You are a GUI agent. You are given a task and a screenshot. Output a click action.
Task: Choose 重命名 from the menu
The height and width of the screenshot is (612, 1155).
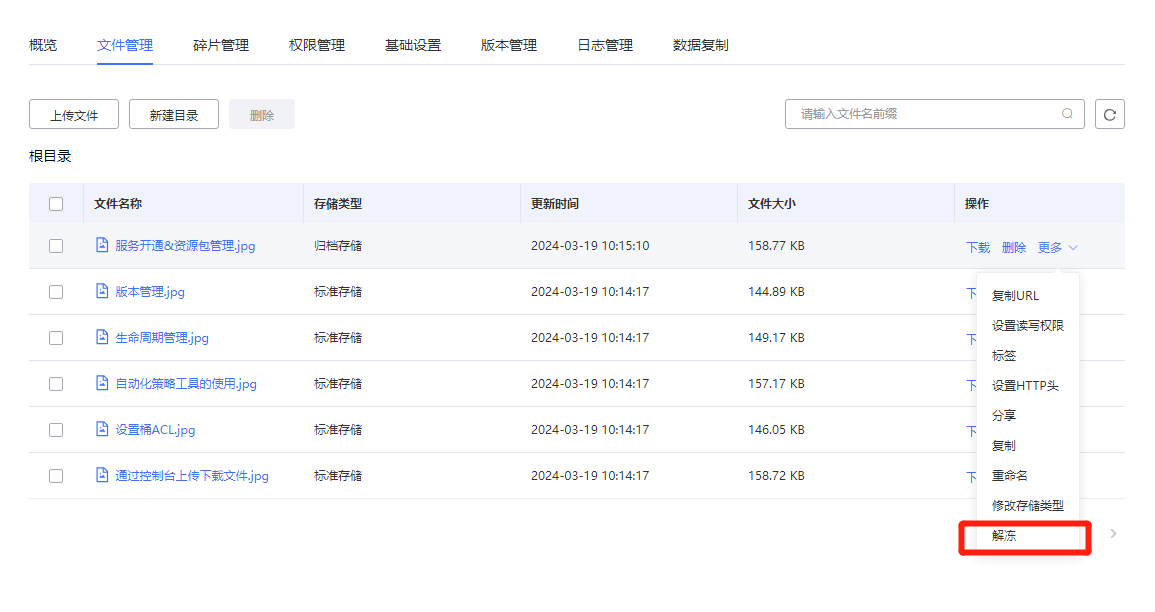1009,476
